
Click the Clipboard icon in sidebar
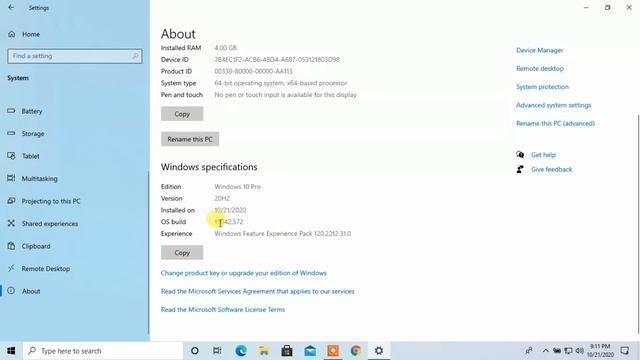[x=11, y=246]
